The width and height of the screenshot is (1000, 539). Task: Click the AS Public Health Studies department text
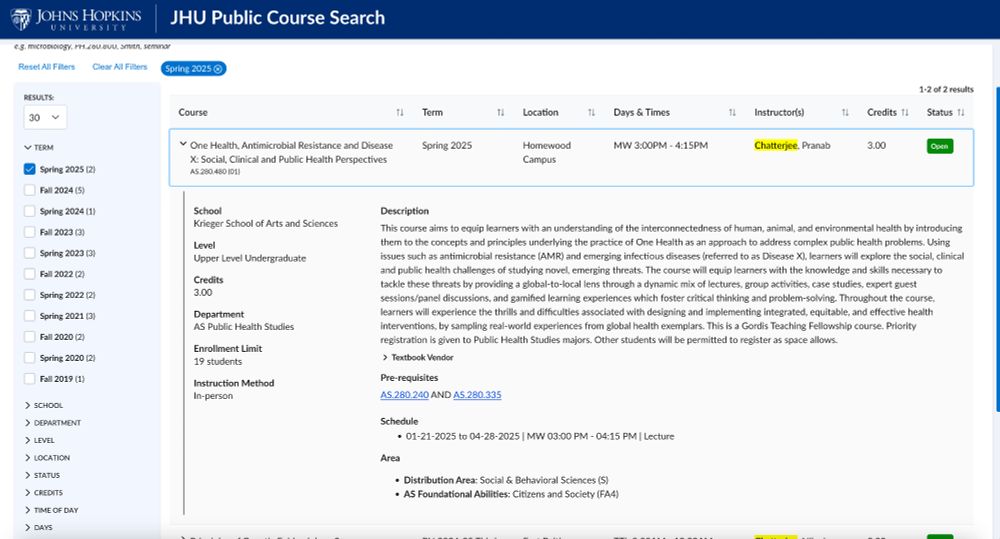click(x=244, y=327)
